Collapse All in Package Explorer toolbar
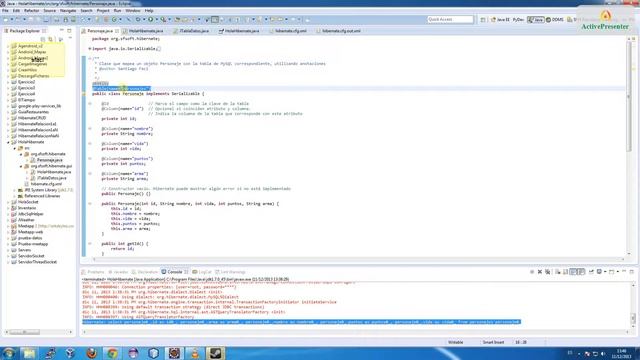 pyautogui.click(x=43, y=39)
